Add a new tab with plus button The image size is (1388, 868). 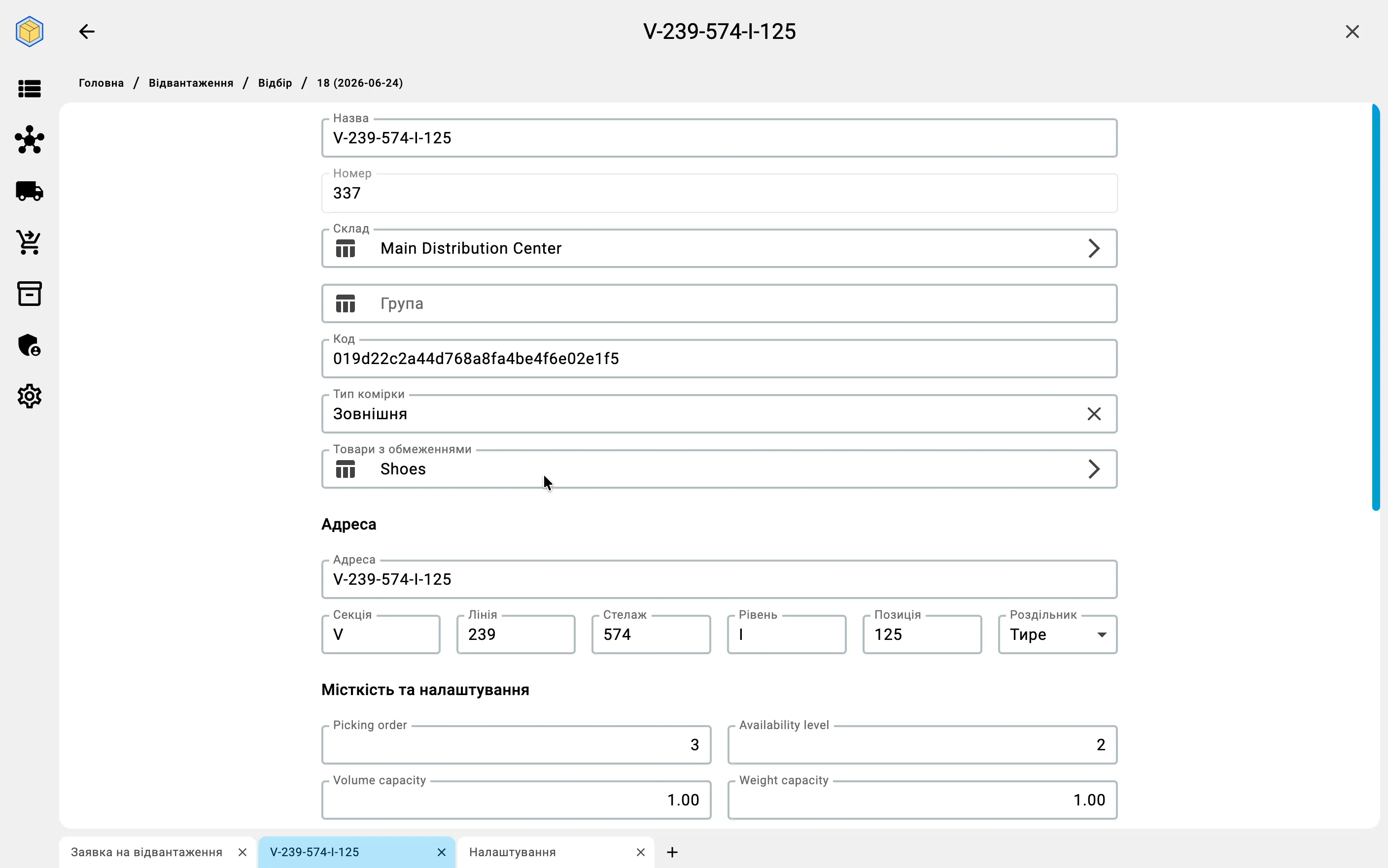[x=672, y=852]
